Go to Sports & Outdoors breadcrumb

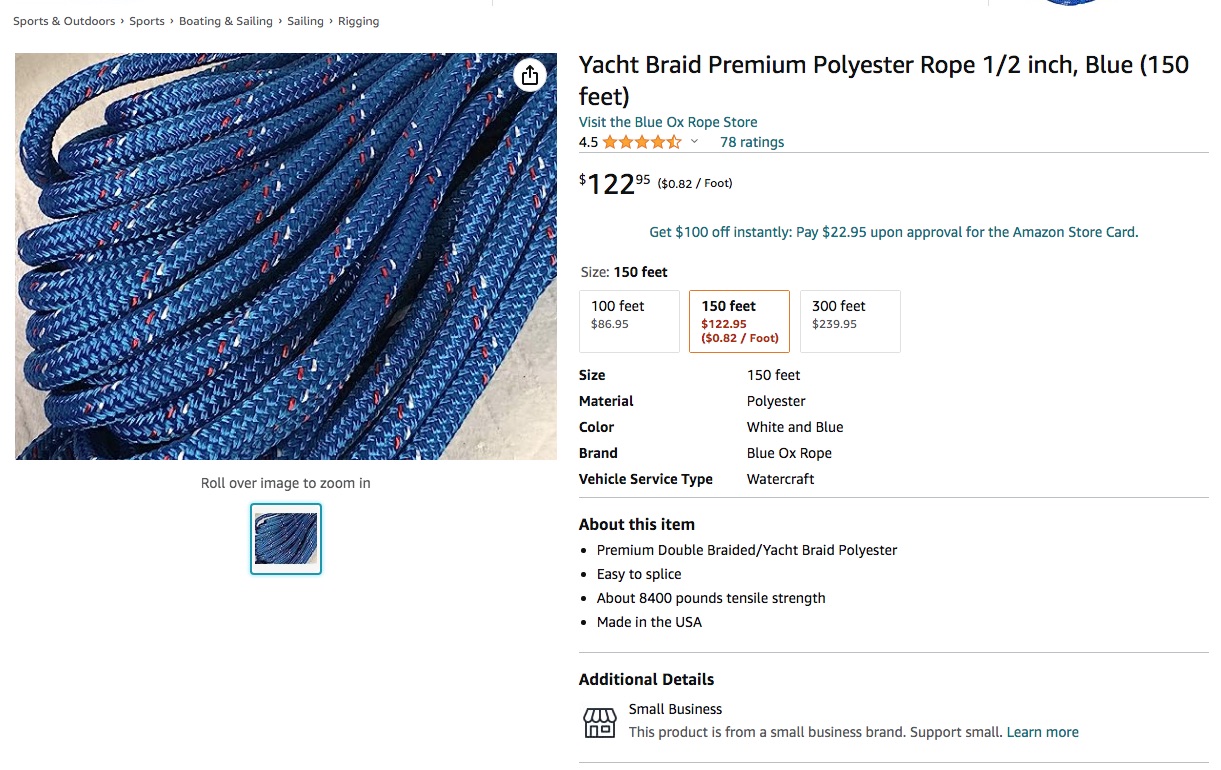(64, 21)
